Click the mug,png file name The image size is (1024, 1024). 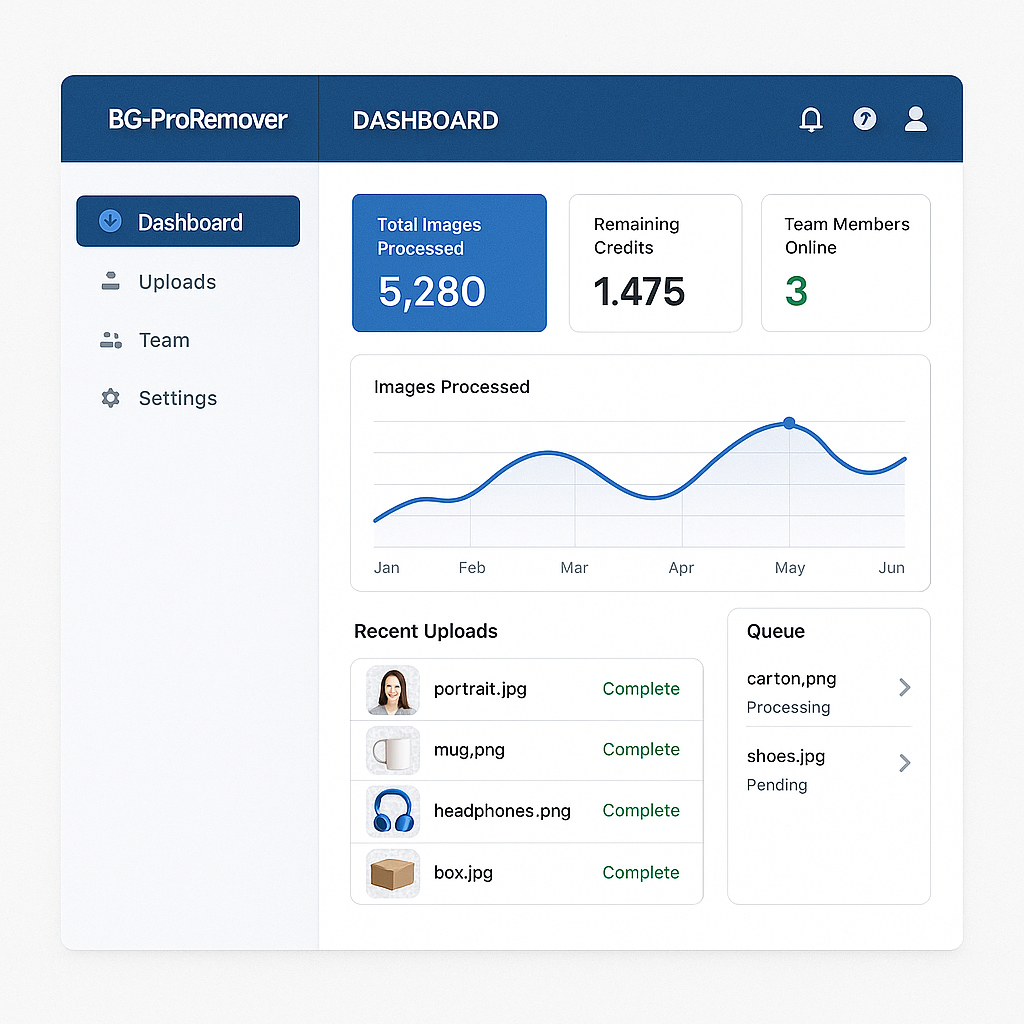[469, 750]
